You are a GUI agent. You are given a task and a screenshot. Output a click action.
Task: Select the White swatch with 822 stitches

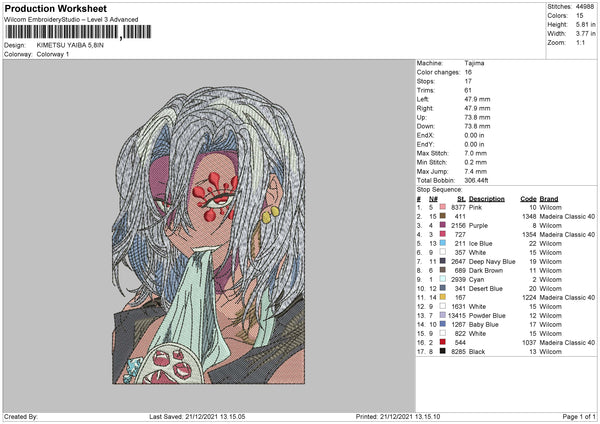[x=443, y=333]
